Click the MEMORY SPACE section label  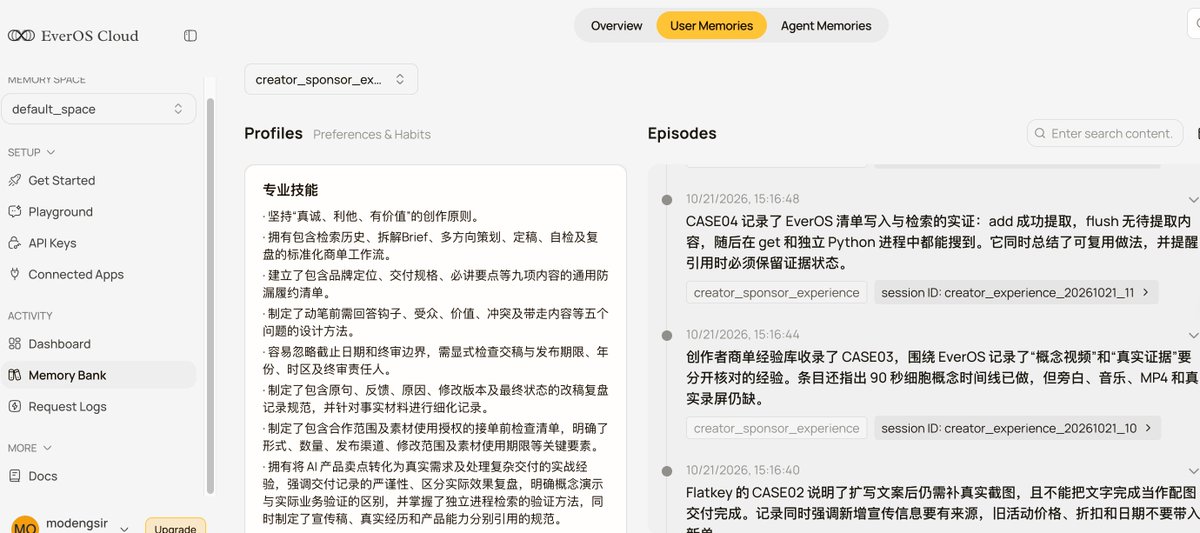[47, 80]
